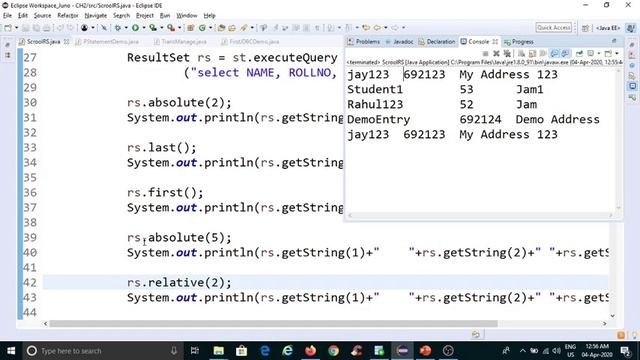Switch to the Javadoc view tab

pyautogui.click(x=400, y=42)
